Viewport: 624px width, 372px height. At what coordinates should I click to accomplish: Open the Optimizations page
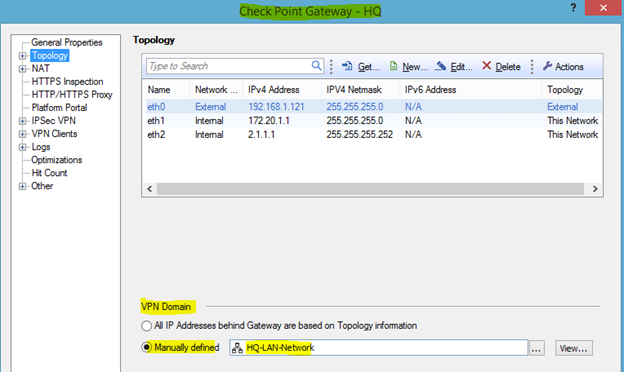tap(57, 160)
